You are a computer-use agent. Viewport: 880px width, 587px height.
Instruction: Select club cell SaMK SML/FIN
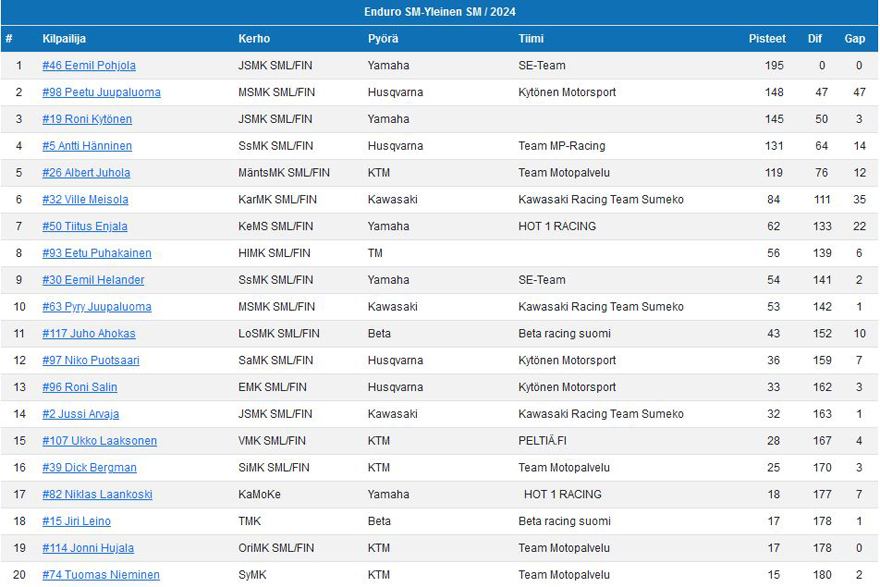pyautogui.click(x=276, y=360)
